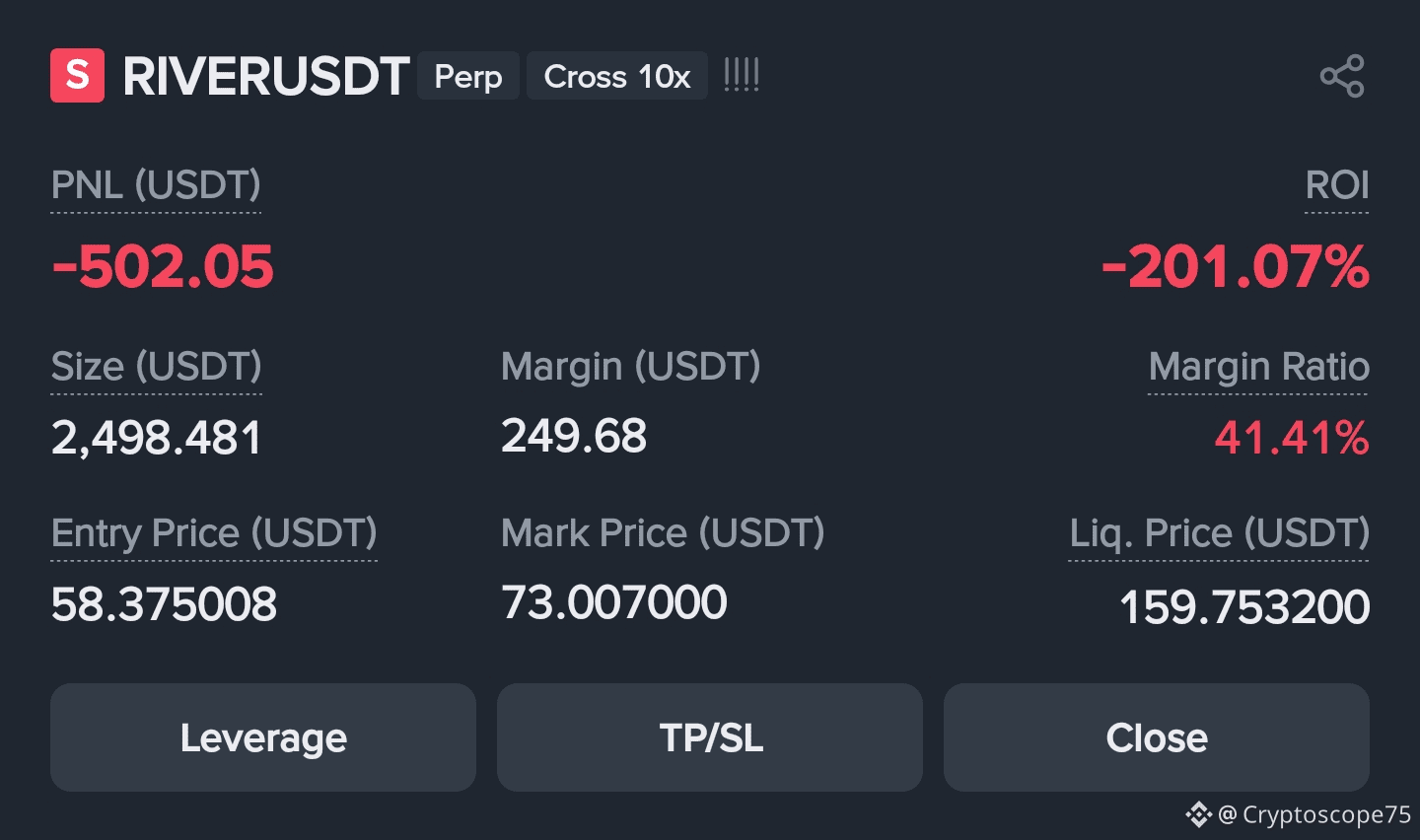Click the -502.05 PNL value
The width and height of the screenshot is (1420, 840).
point(163,267)
